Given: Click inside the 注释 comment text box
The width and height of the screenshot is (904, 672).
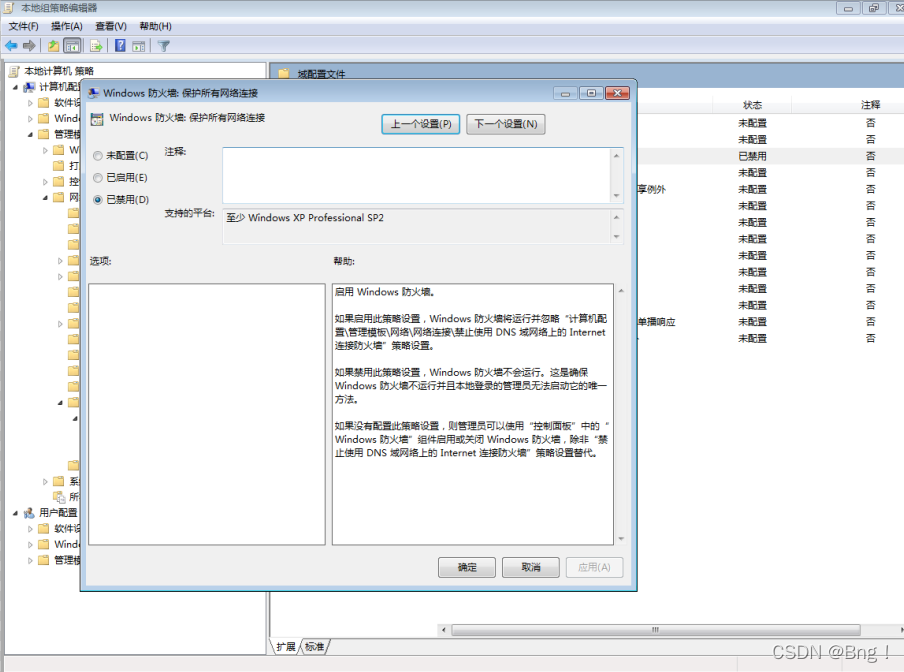Looking at the screenshot, I should [x=417, y=175].
